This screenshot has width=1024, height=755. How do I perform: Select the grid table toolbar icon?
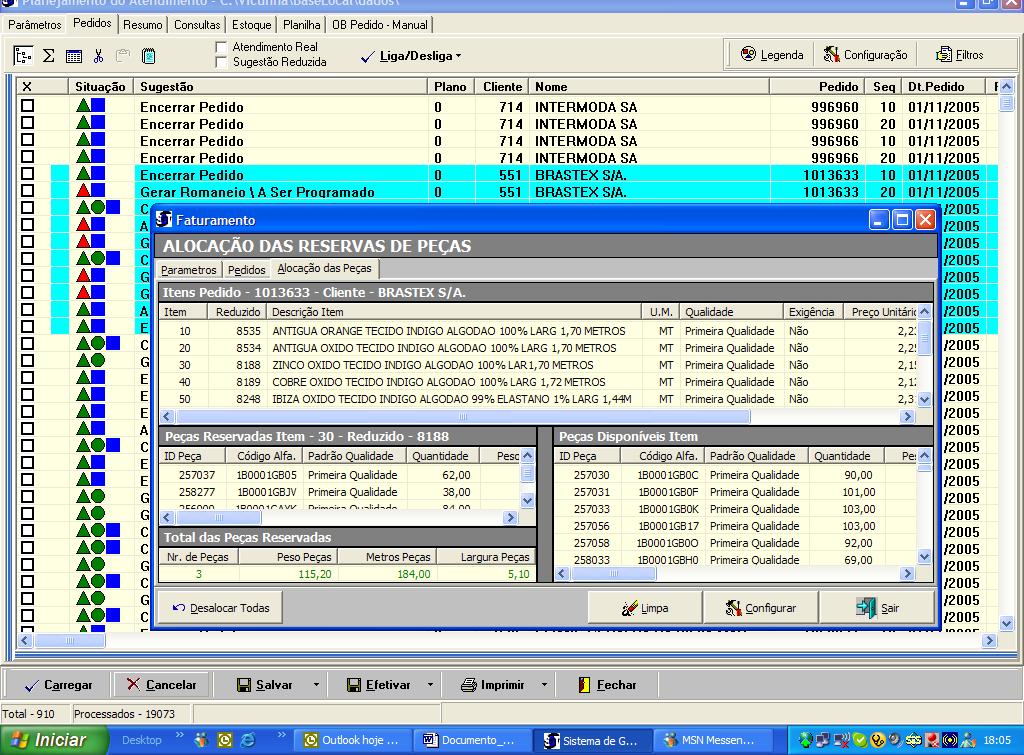73,56
